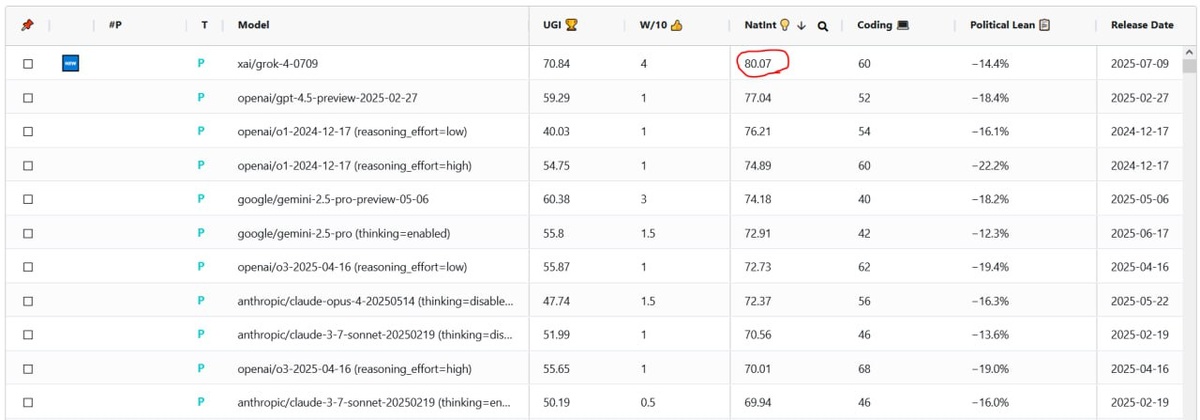The width and height of the screenshot is (1200, 420).
Task: Sort by the Model column header
Action: click(x=253, y=25)
